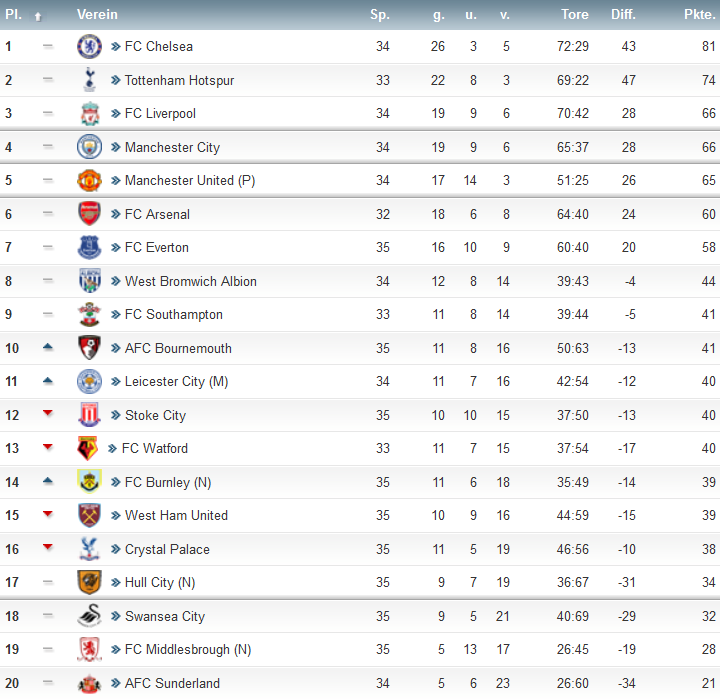Screen dimensions: 720x699
Task: Click the Manchester United crest icon
Action: click(x=89, y=180)
